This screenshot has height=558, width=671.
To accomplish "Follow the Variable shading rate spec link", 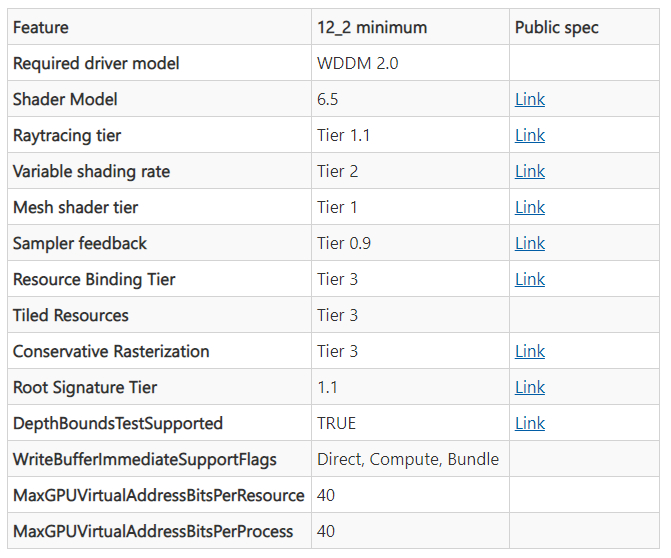I will [x=530, y=172].
